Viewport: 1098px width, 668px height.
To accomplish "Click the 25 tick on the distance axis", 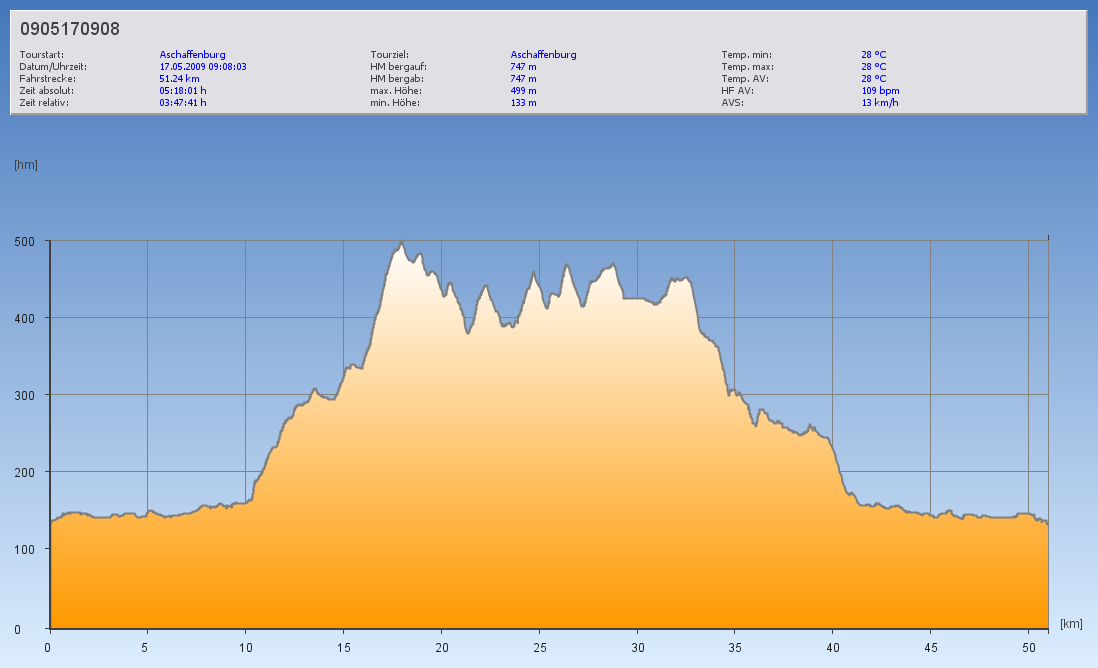I will 539,647.
